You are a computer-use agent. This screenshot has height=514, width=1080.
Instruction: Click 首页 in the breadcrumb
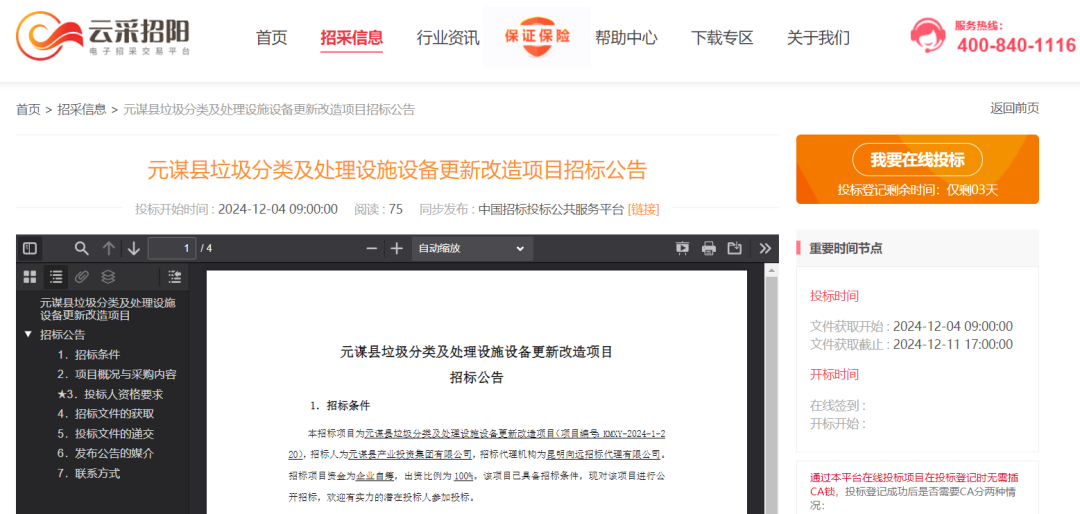point(28,110)
